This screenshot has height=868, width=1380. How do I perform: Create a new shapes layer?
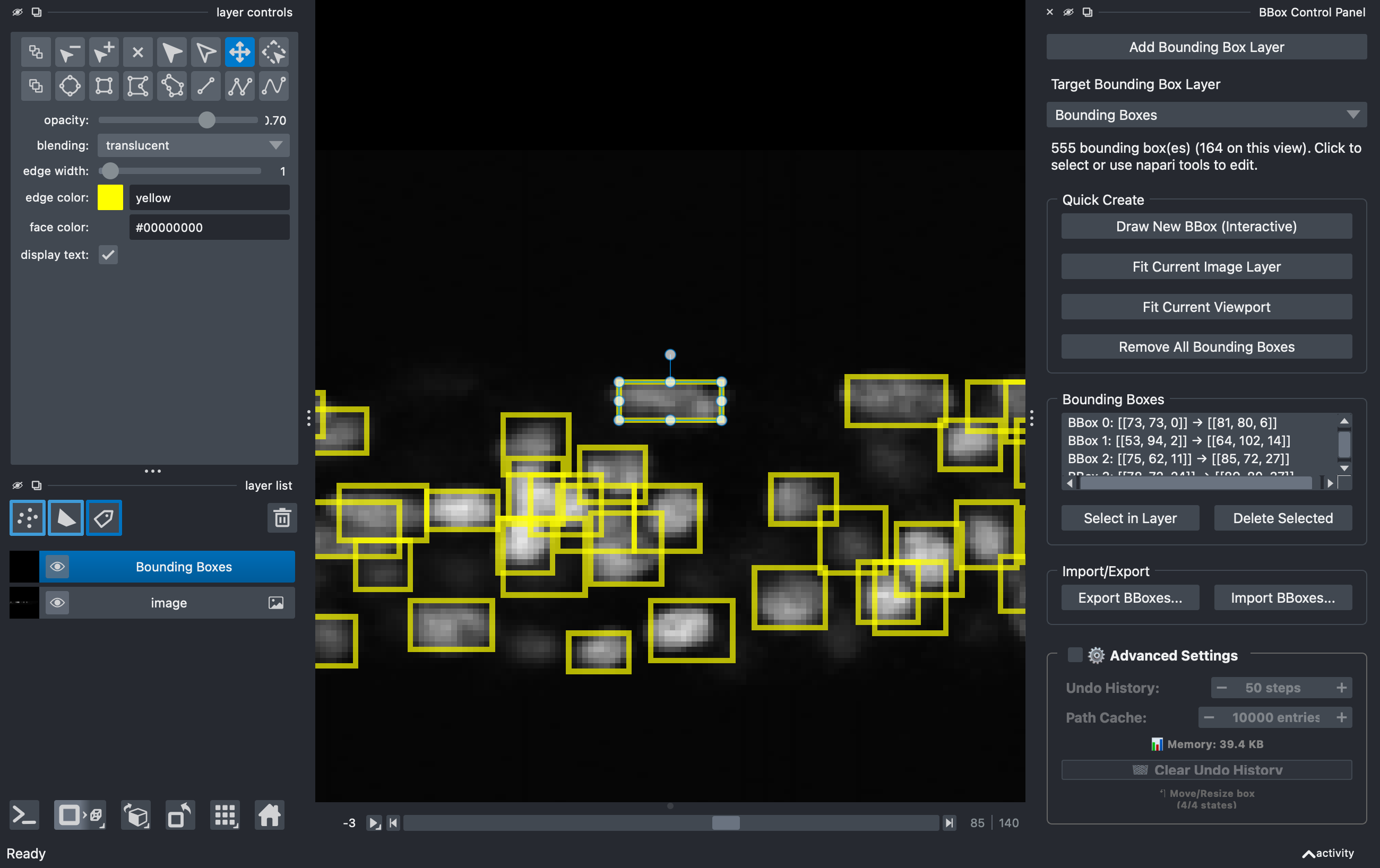tap(65, 518)
